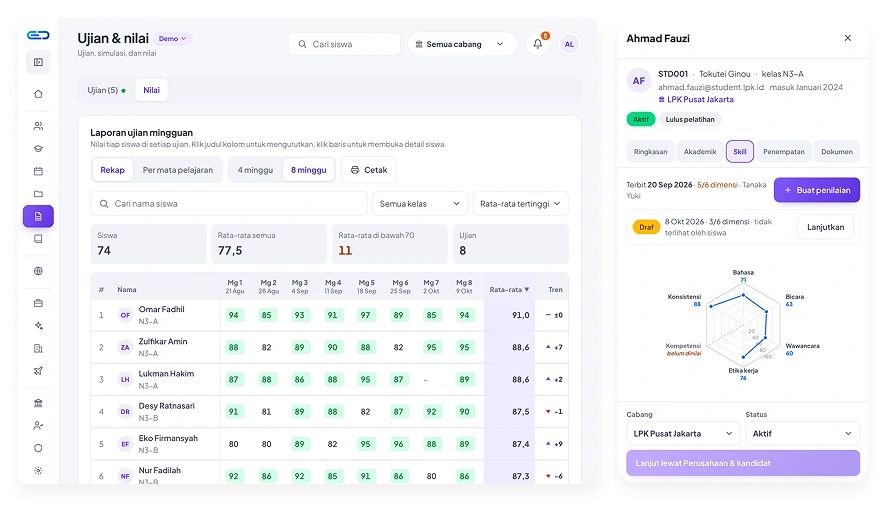Click the Draf badge on assessment

coord(646,227)
